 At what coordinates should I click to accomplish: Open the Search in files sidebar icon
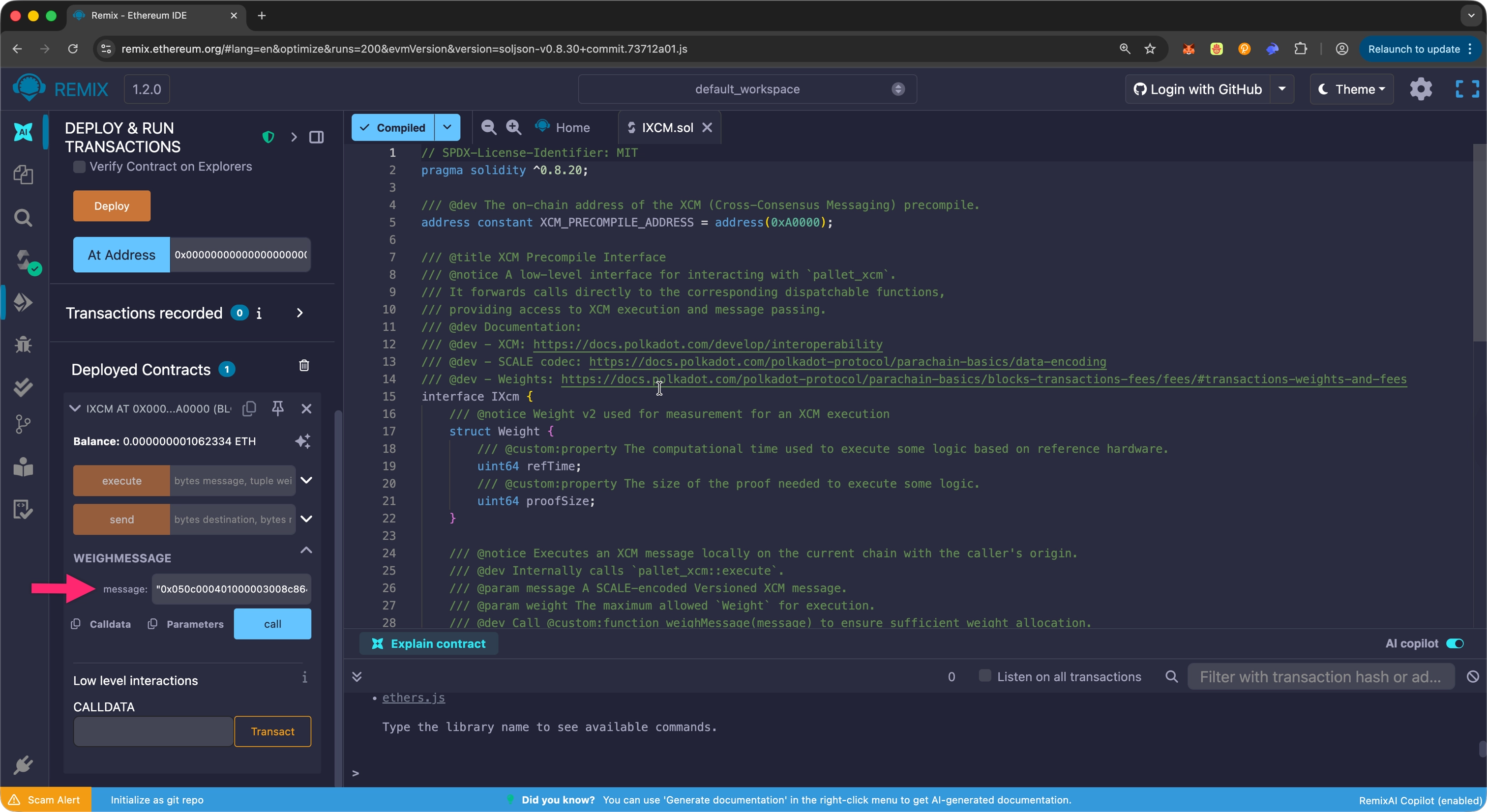click(23, 218)
